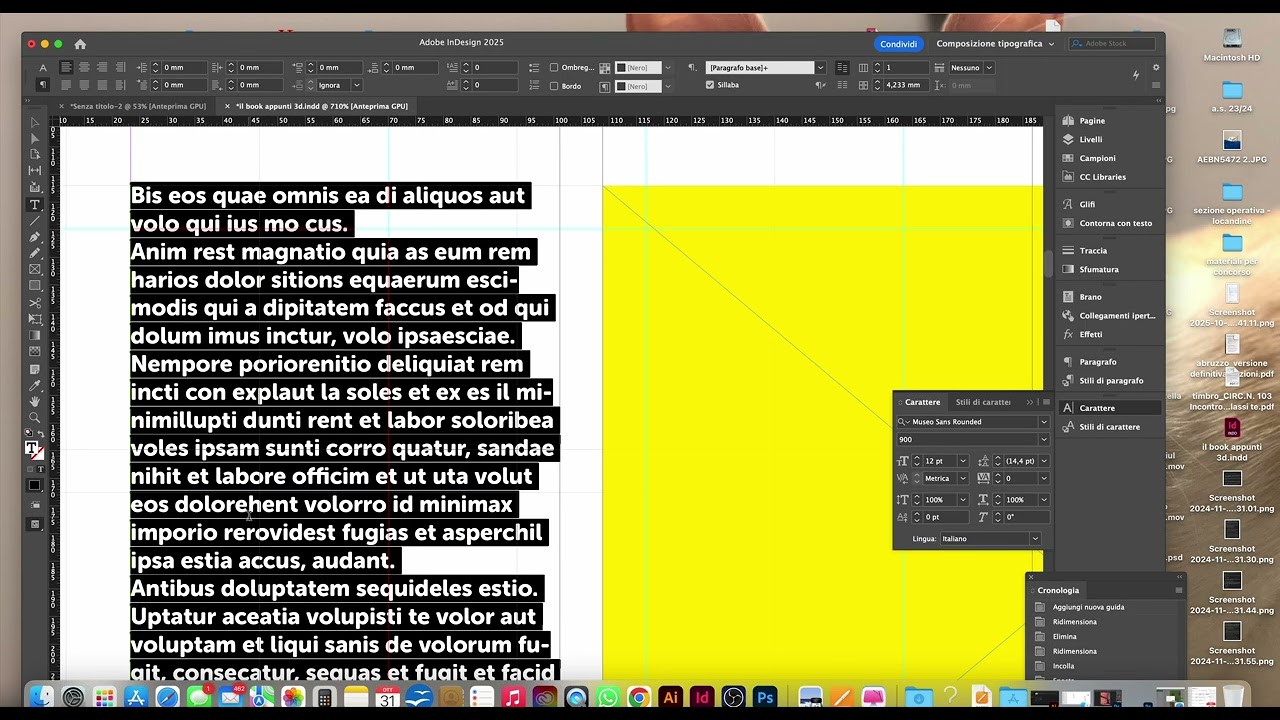Open Composizione tipografica workspace dropdown
This screenshot has width=1280, height=720.
click(x=995, y=44)
